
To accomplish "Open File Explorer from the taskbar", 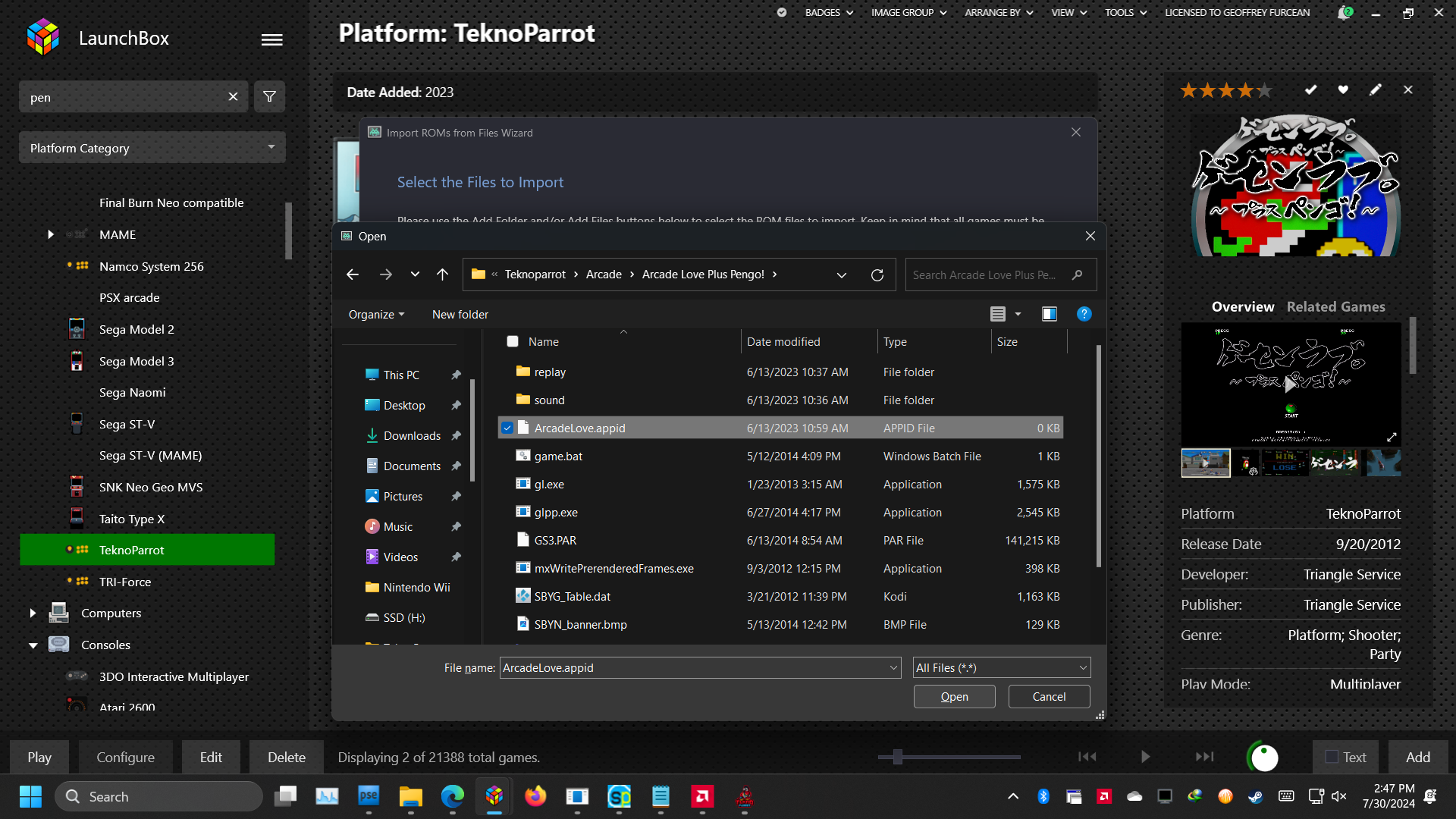I will [x=410, y=796].
